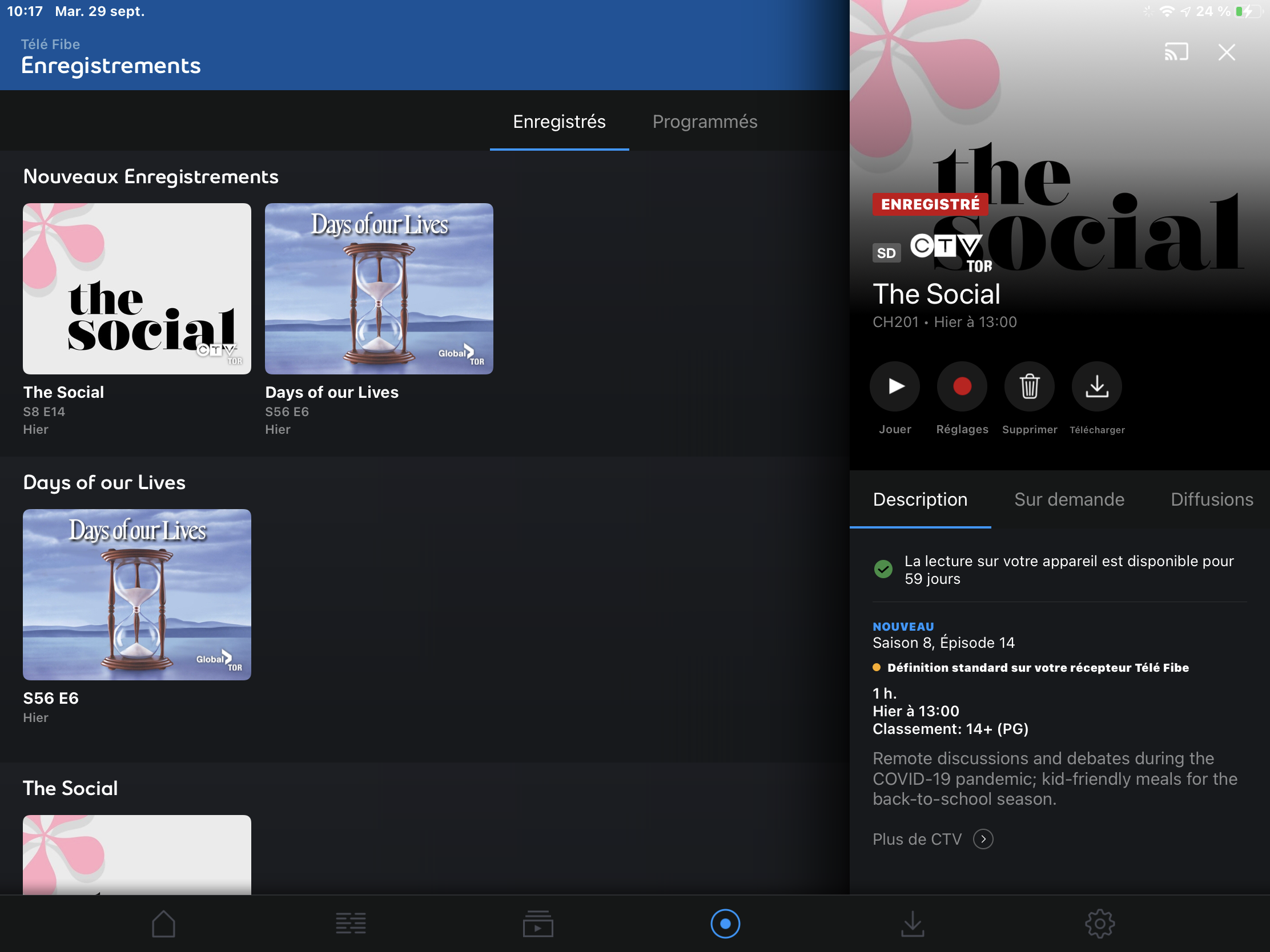The width and height of the screenshot is (1270, 952).
Task: Tap the CTV TOR channel logo
Action: [x=951, y=253]
